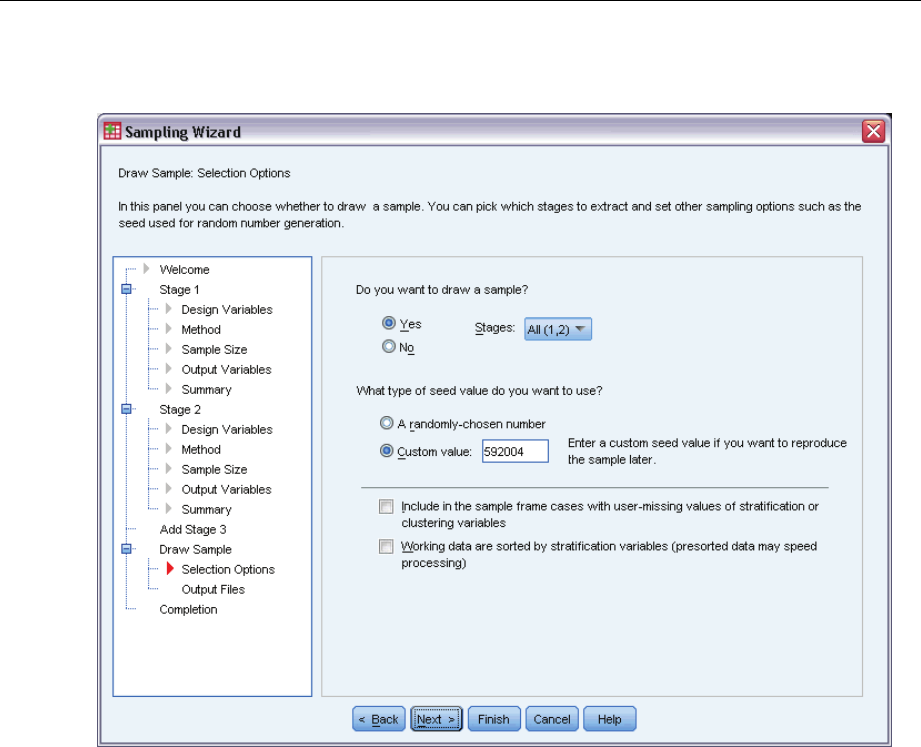Open Stage 1 Design Variables step
Viewport: 921px width, 747px height.
(227, 309)
